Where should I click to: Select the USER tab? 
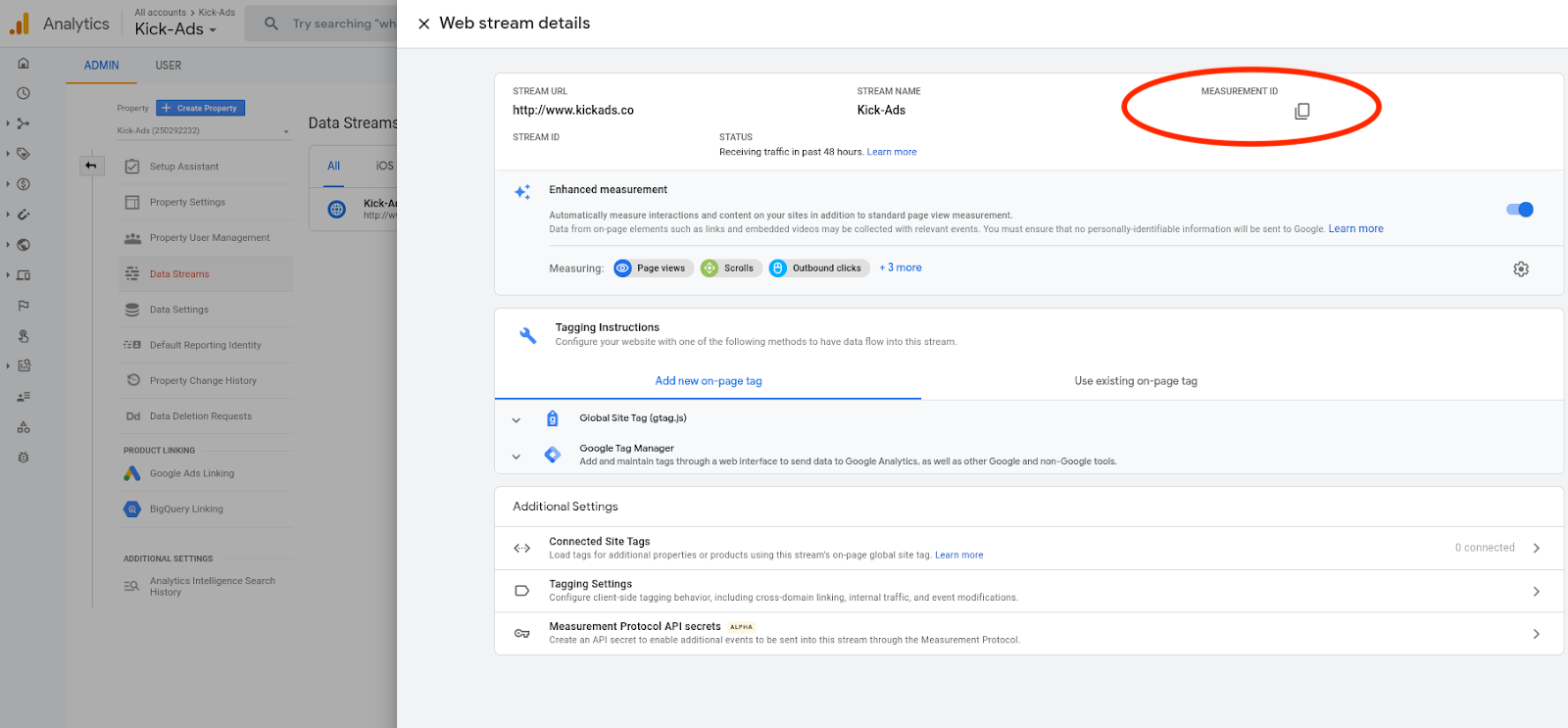(x=169, y=66)
